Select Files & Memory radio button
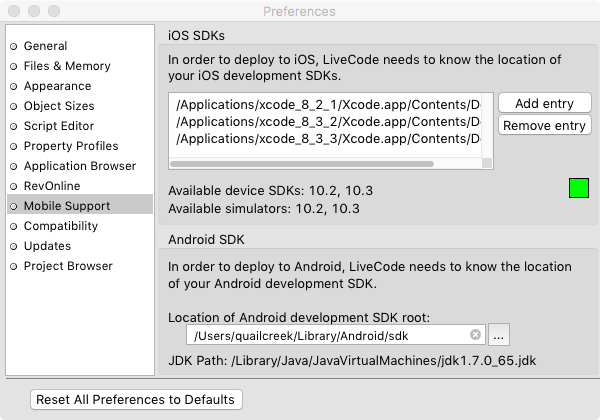The width and height of the screenshot is (600, 420). click(x=14, y=66)
